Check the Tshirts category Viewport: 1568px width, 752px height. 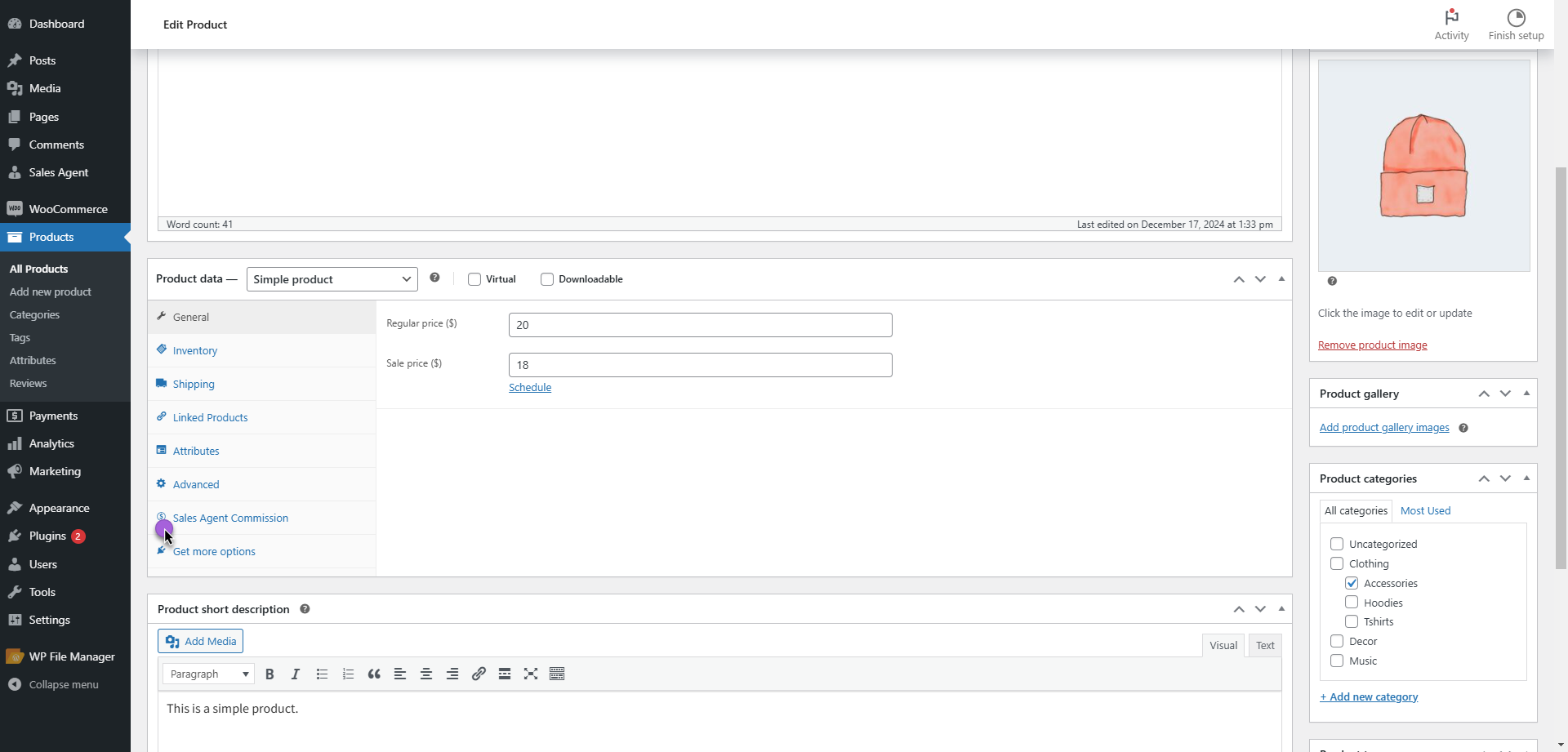click(1352, 621)
